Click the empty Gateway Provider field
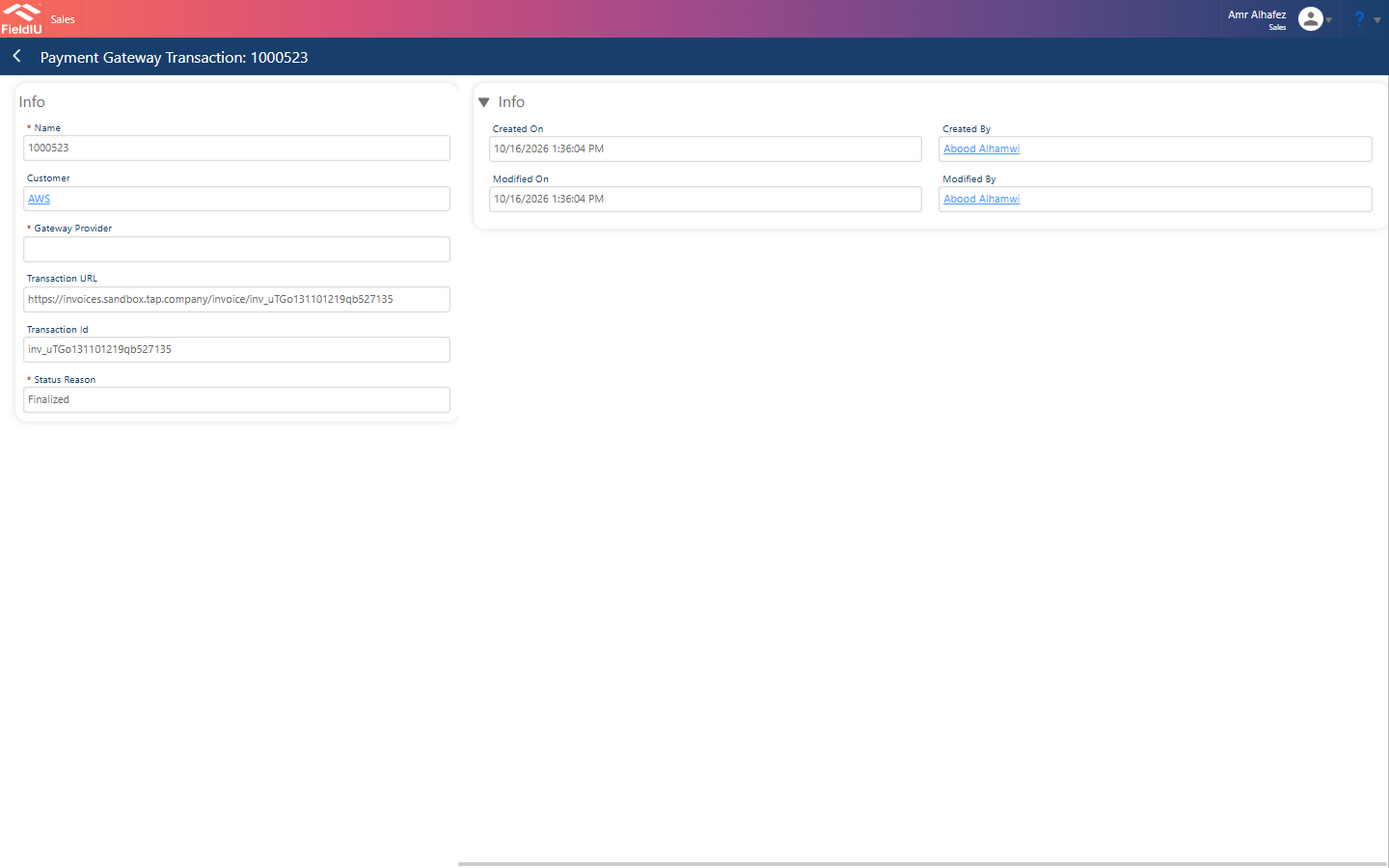 pyautogui.click(x=236, y=249)
